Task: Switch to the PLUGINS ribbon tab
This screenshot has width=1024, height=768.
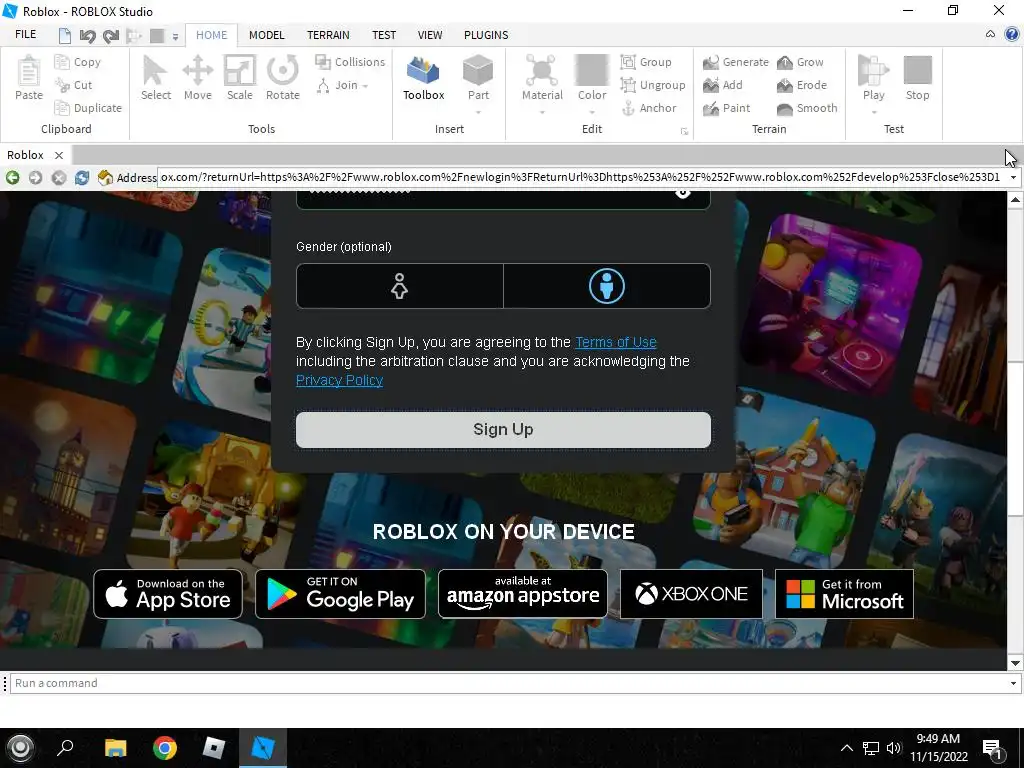Action: point(486,35)
